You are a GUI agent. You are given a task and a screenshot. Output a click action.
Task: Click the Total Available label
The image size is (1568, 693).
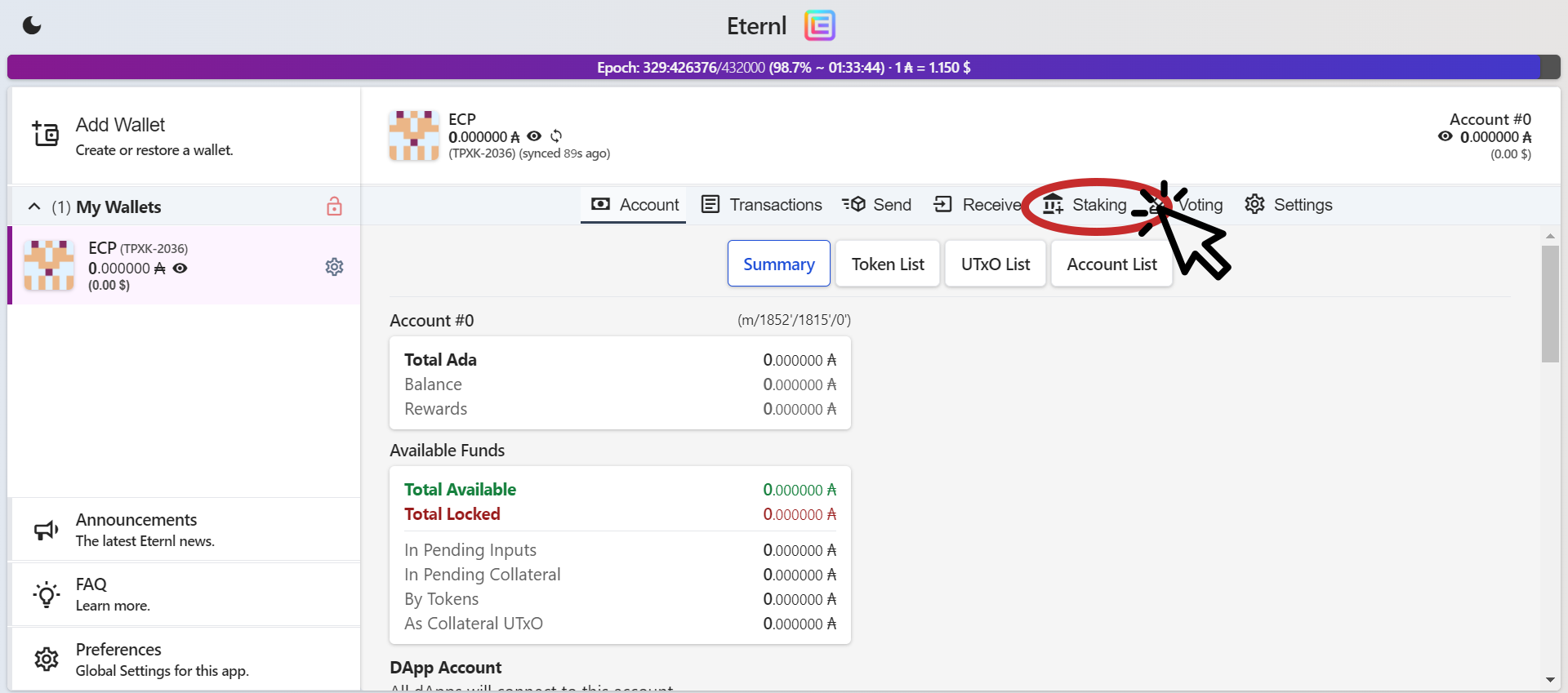pos(460,490)
